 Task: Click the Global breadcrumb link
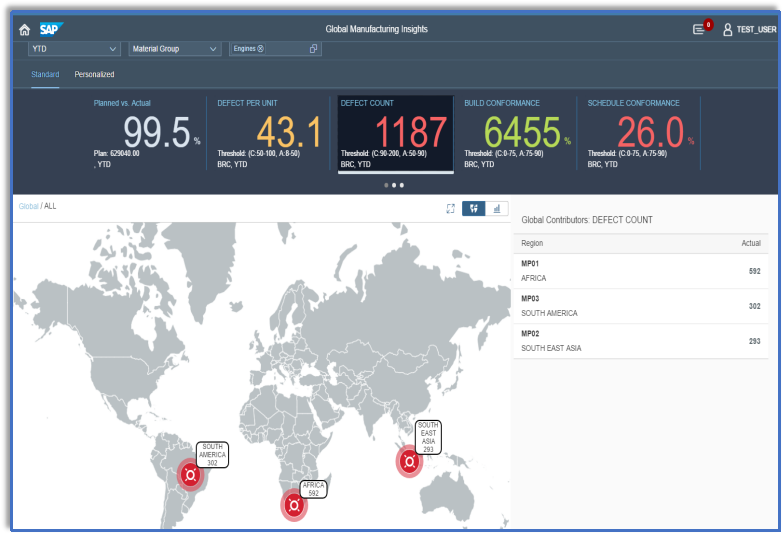coord(28,206)
